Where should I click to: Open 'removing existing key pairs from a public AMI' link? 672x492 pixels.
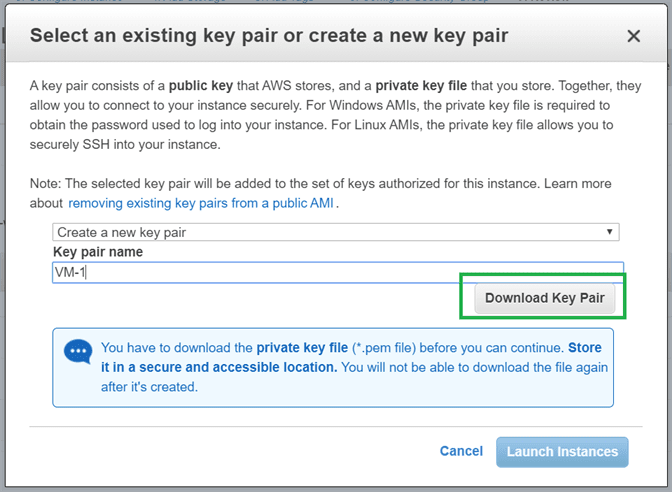click(x=202, y=203)
